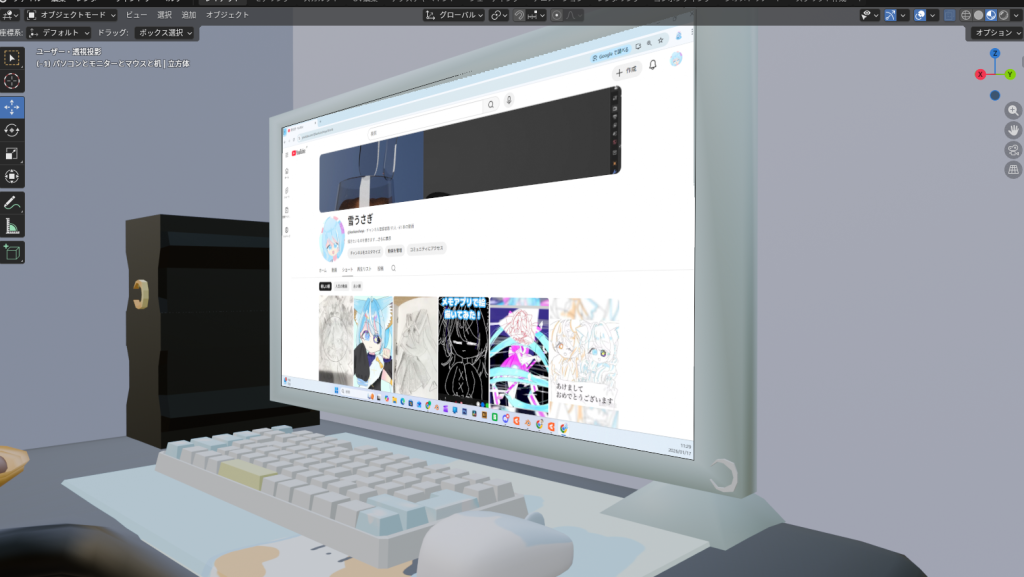1024x577 pixels.
Task: Click the hand pan icon on the right
Action: coord(1012,130)
